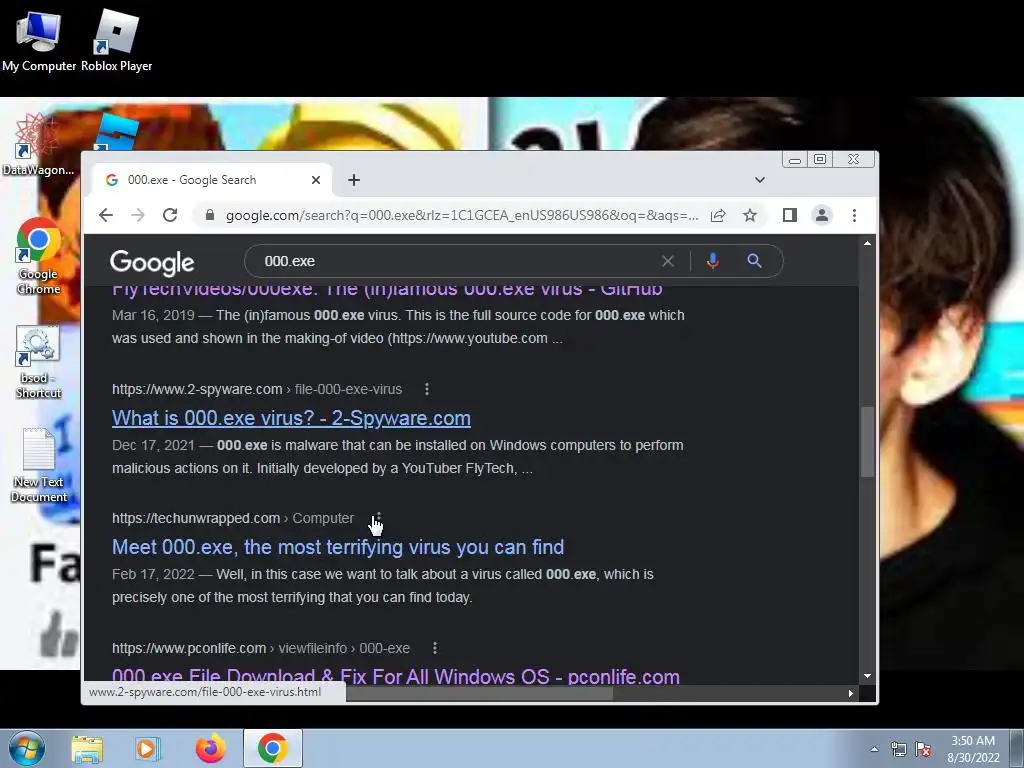Minimize the Chrome window
The width and height of the screenshot is (1024, 768).
[795, 159]
